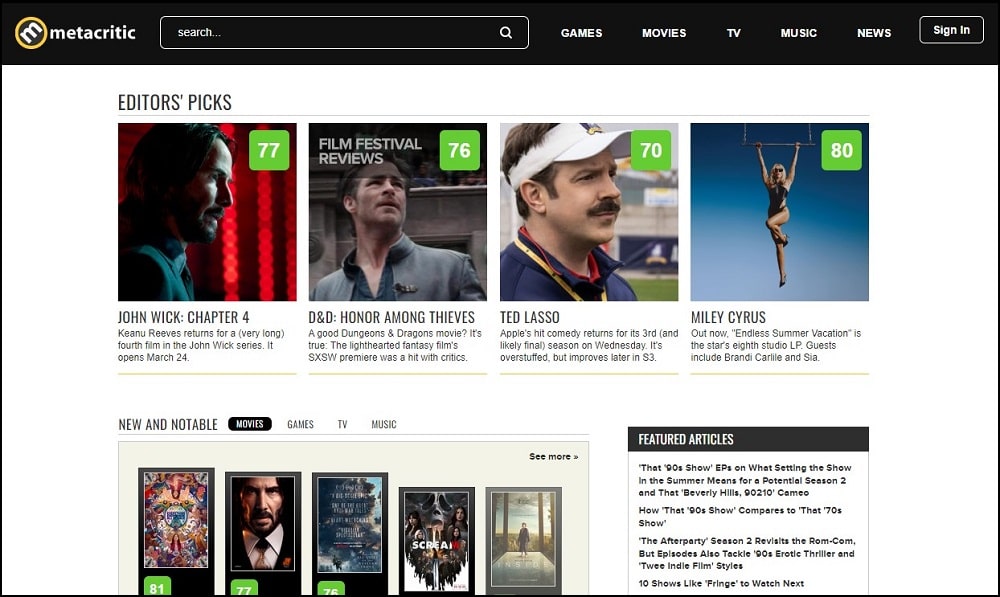Open the Scream poster
The image size is (1000, 597).
click(436, 541)
